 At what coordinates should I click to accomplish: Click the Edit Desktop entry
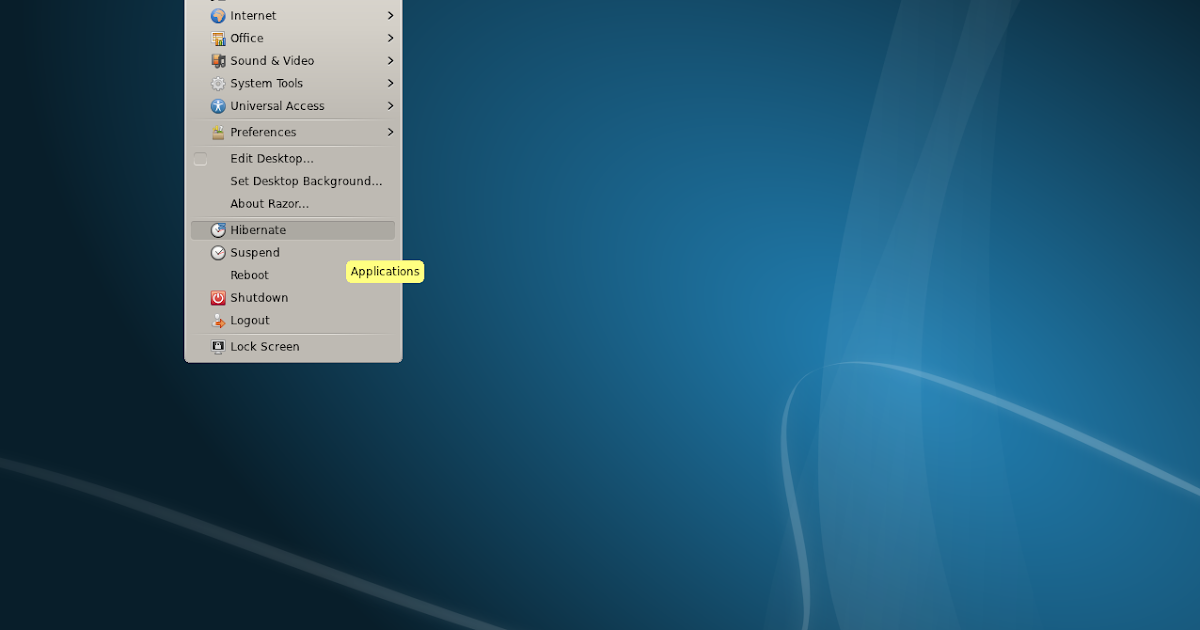(x=271, y=158)
